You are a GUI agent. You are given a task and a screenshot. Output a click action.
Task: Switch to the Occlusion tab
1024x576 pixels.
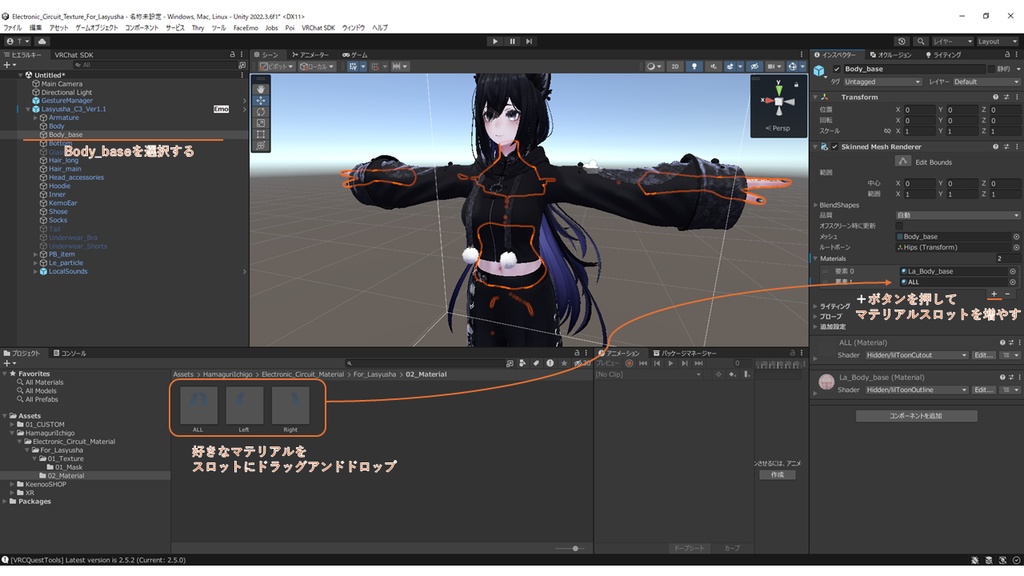pos(890,55)
